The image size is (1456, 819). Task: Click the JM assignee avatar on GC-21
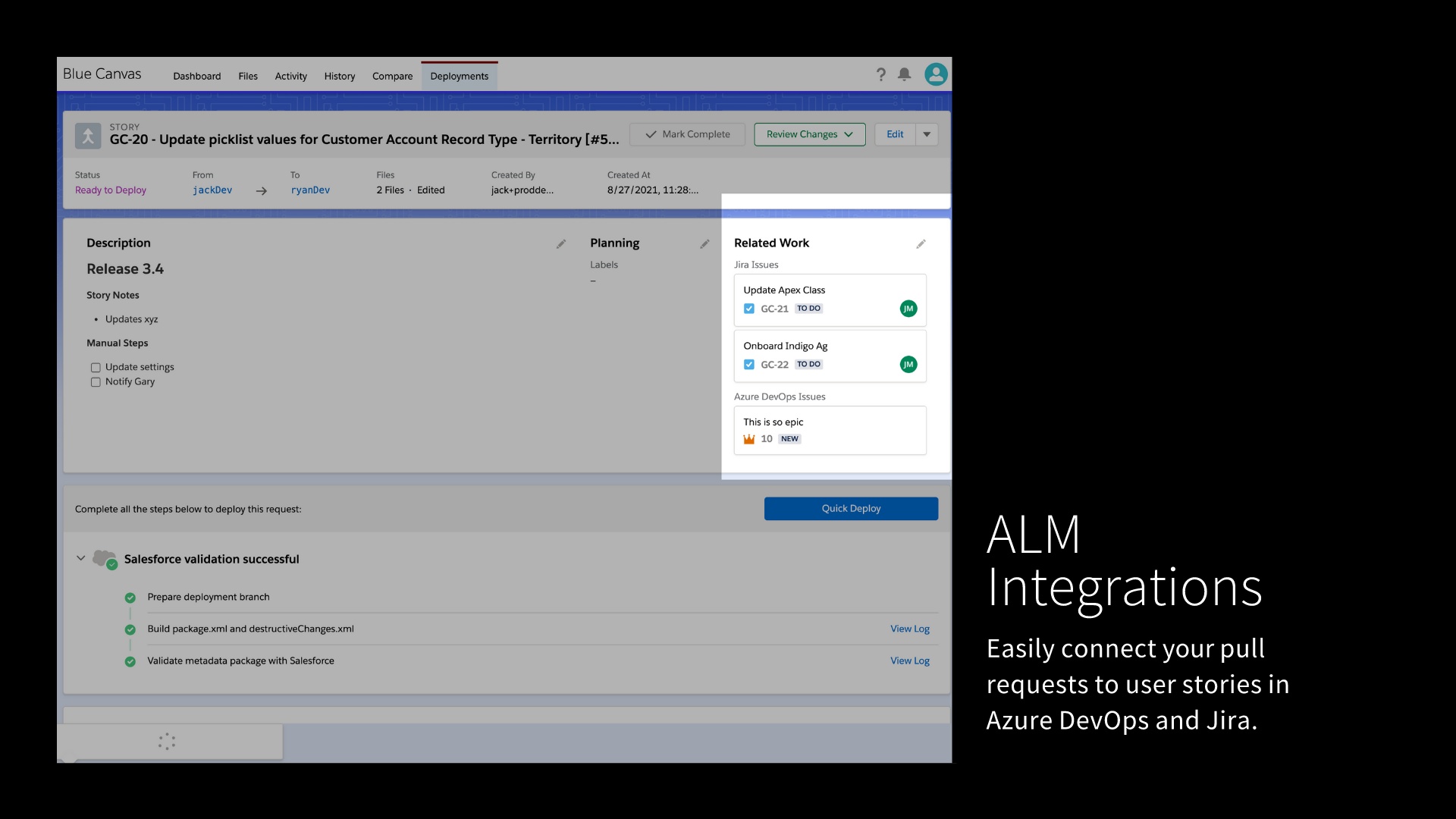point(908,309)
